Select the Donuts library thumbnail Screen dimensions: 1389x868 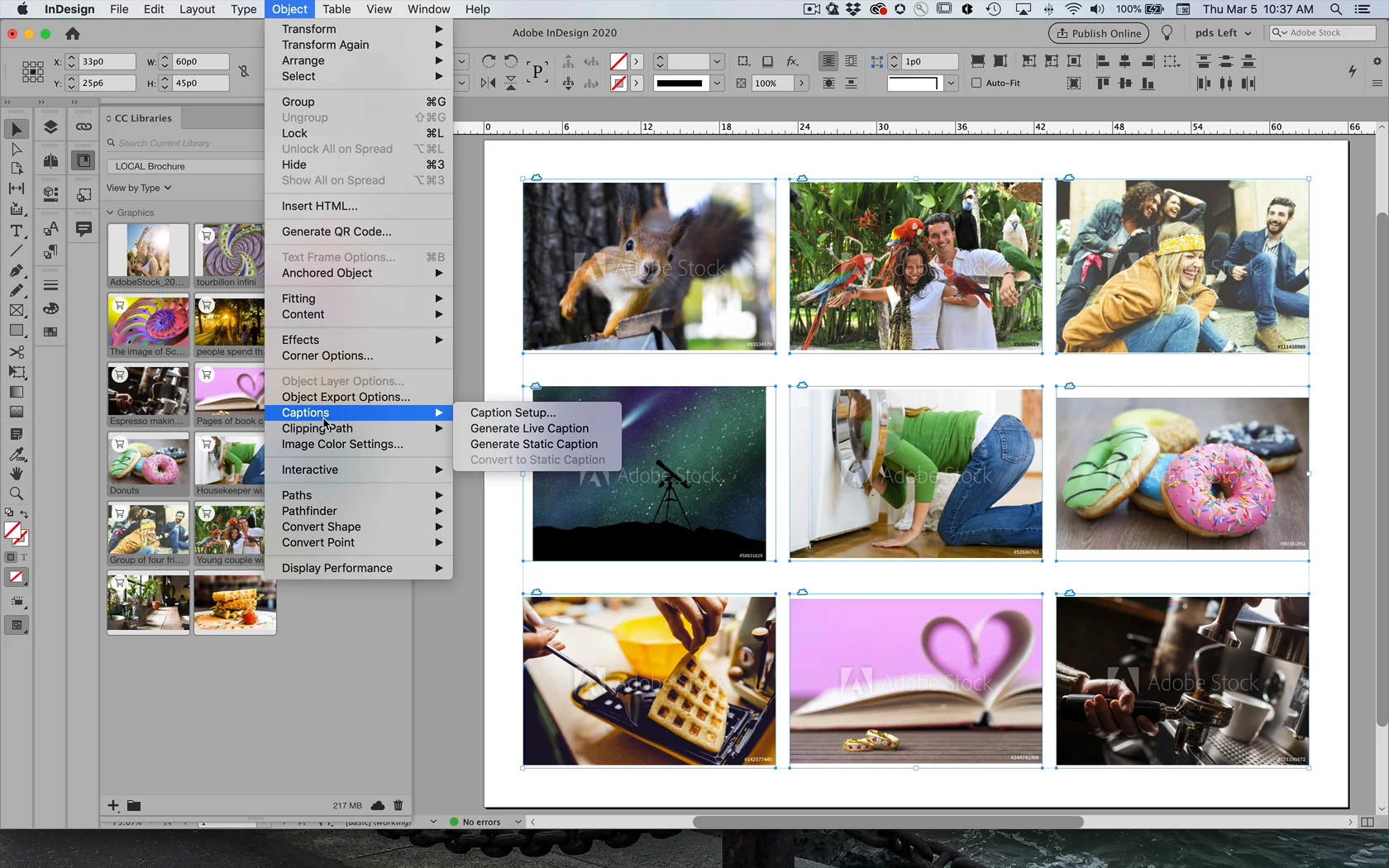pos(148,461)
